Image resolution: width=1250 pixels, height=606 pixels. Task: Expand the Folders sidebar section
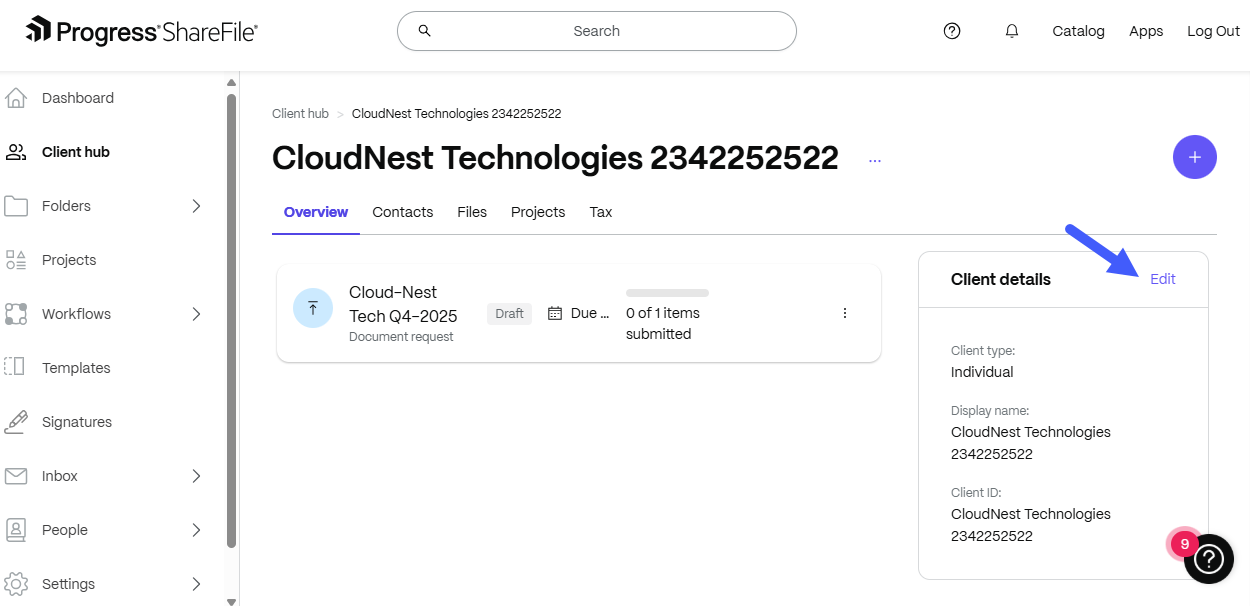[196, 206]
